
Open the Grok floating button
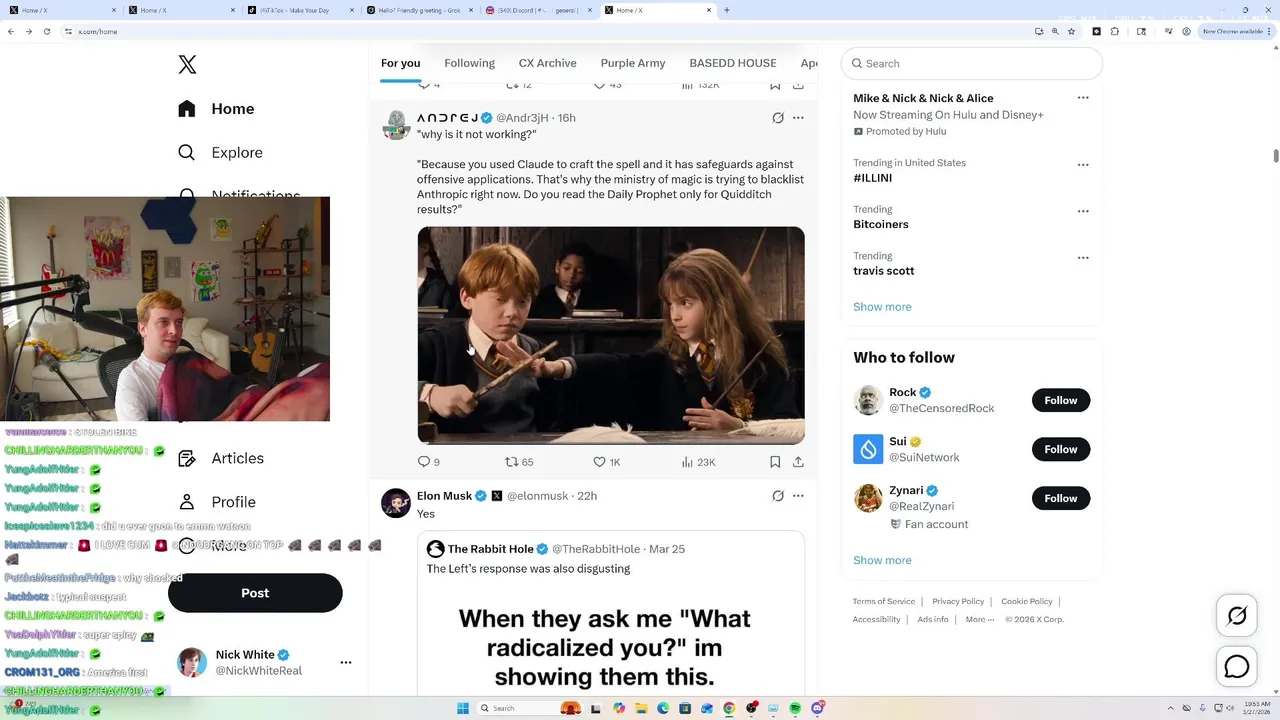pyautogui.click(x=1237, y=616)
